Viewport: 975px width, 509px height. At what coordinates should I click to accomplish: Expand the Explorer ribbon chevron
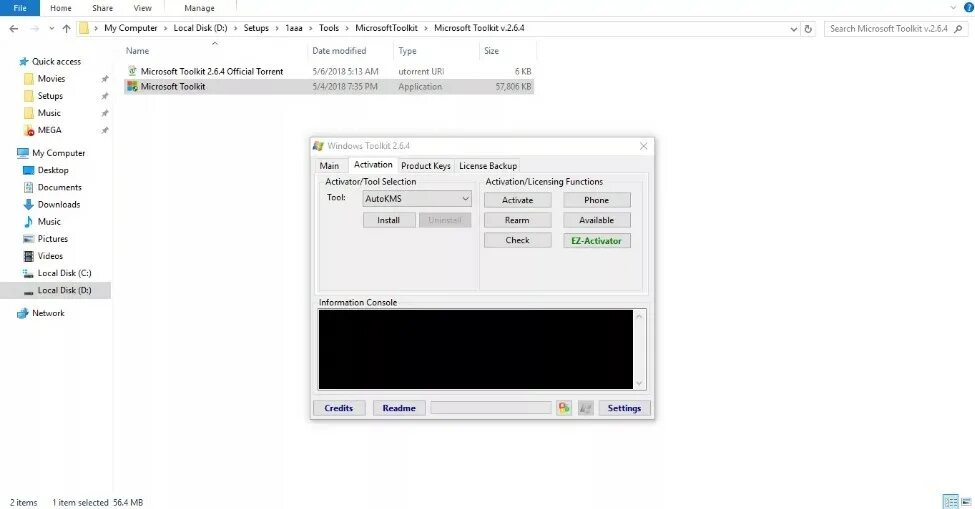click(x=953, y=7)
